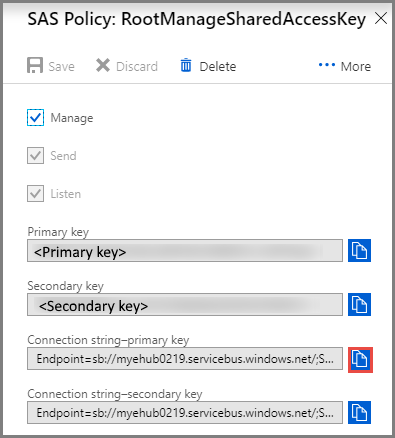395x438 pixels.
Task: Copy connection string–secondary key
Action: pos(359,412)
